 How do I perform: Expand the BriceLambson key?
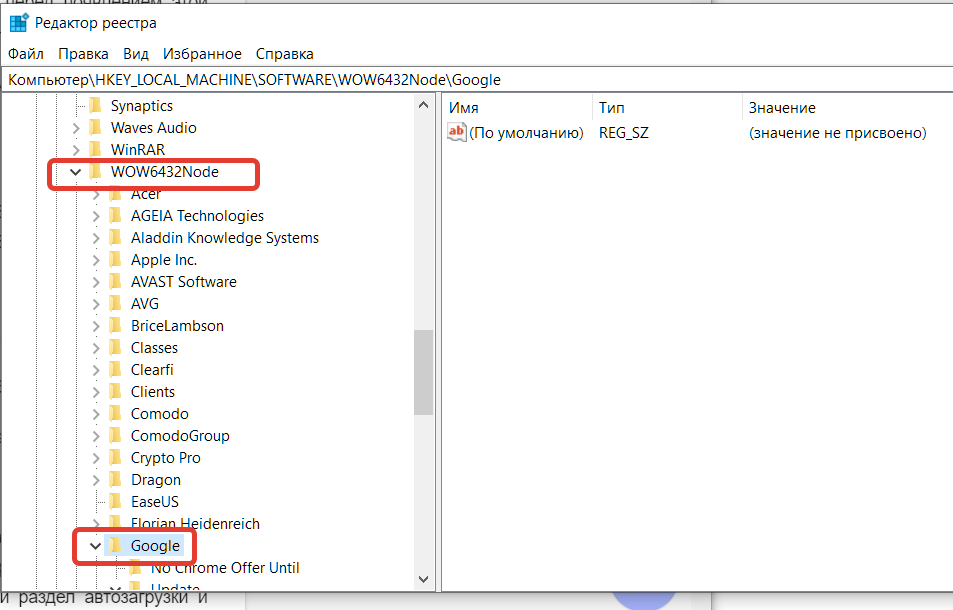(96, 326)
